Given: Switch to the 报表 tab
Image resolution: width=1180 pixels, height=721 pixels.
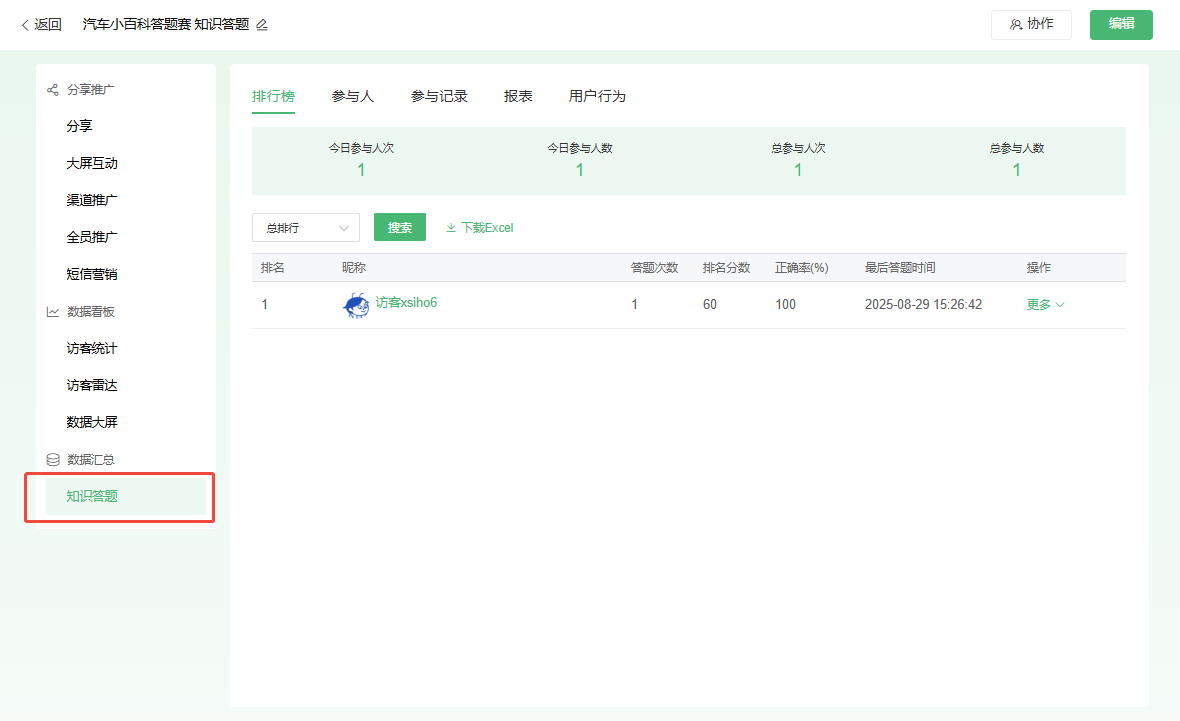Looking at the screenshot, I should tap(518, 96).
